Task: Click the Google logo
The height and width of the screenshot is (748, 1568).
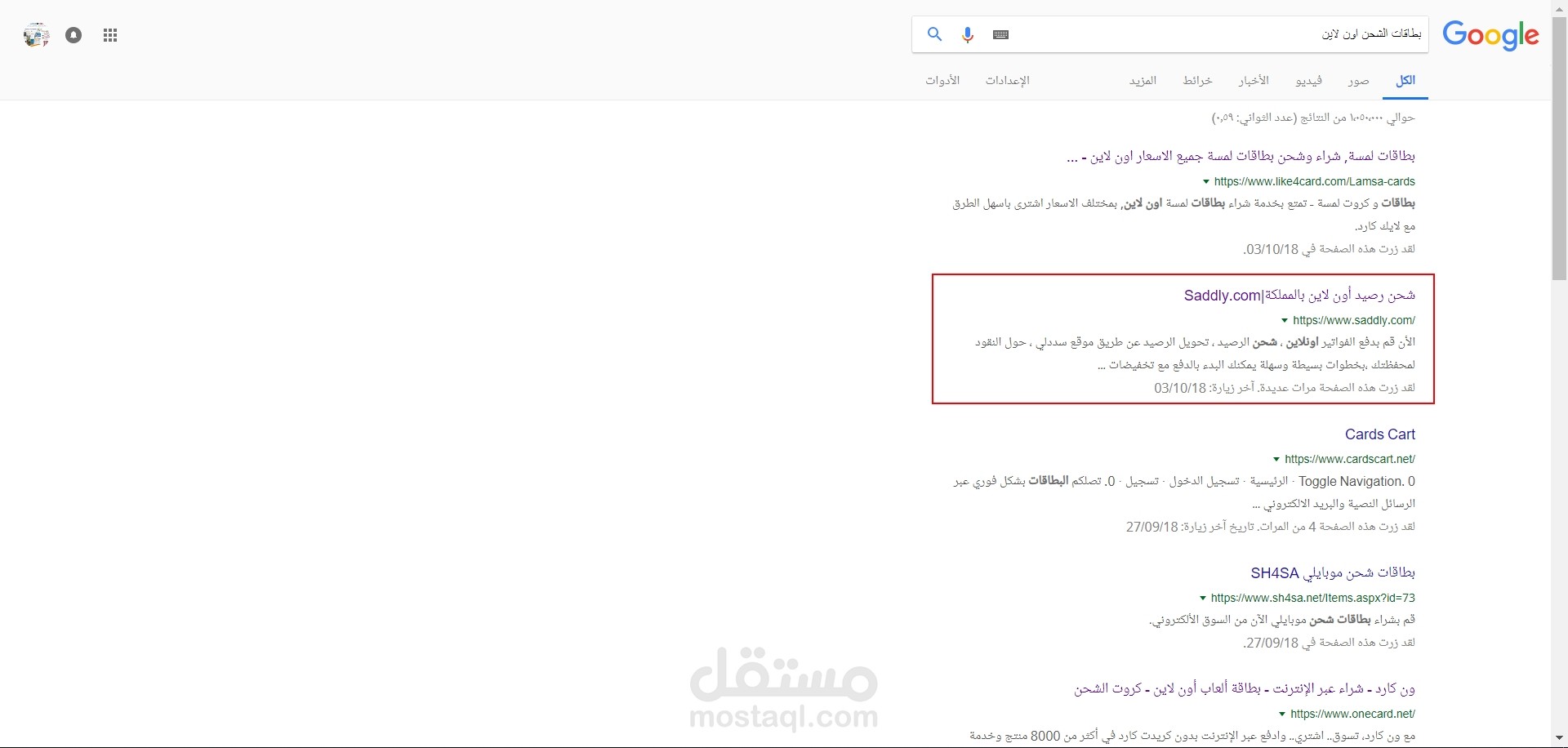Action: tap(1490, 35)
